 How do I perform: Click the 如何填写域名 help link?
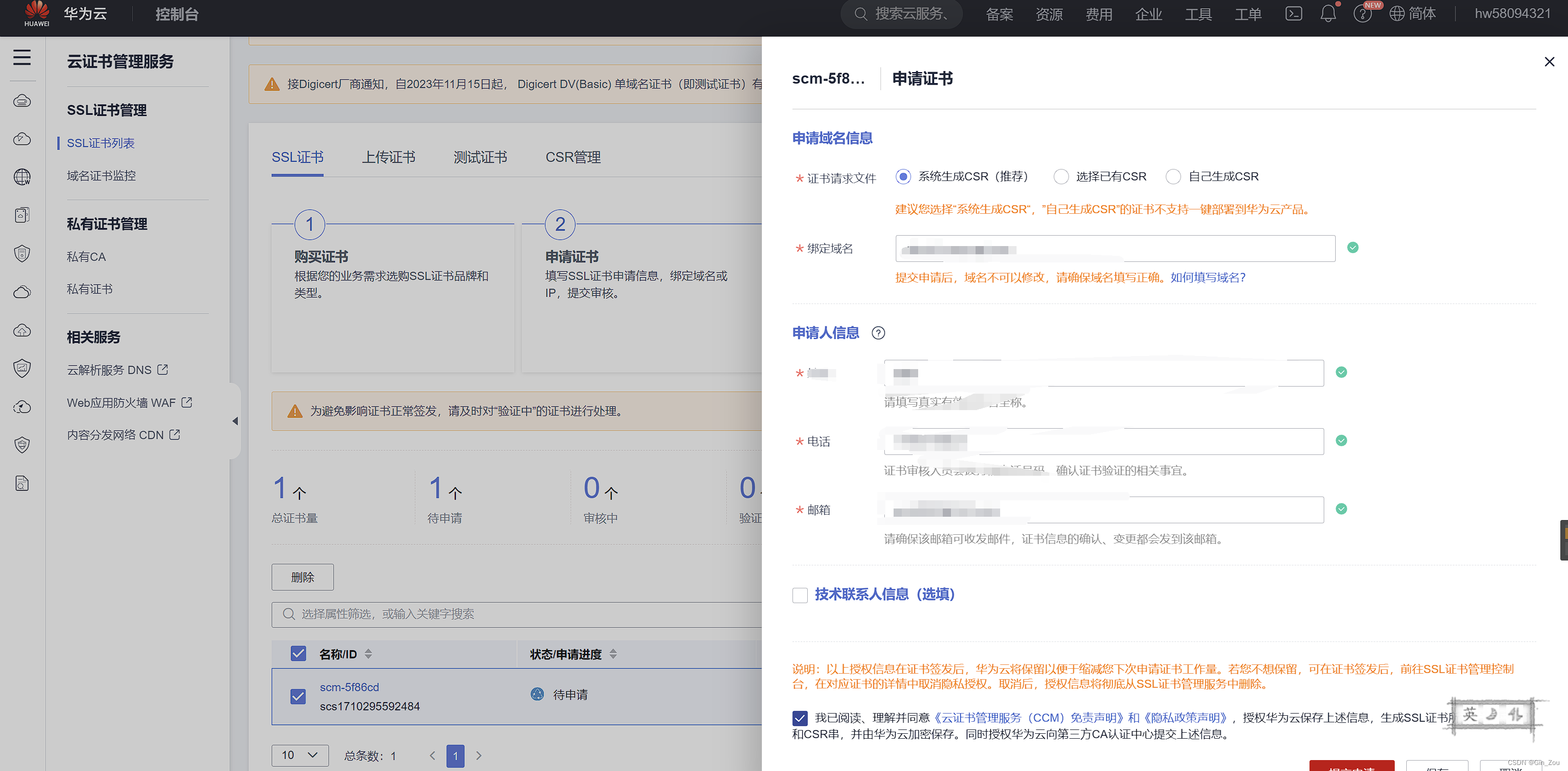[x=1208, y=278]
